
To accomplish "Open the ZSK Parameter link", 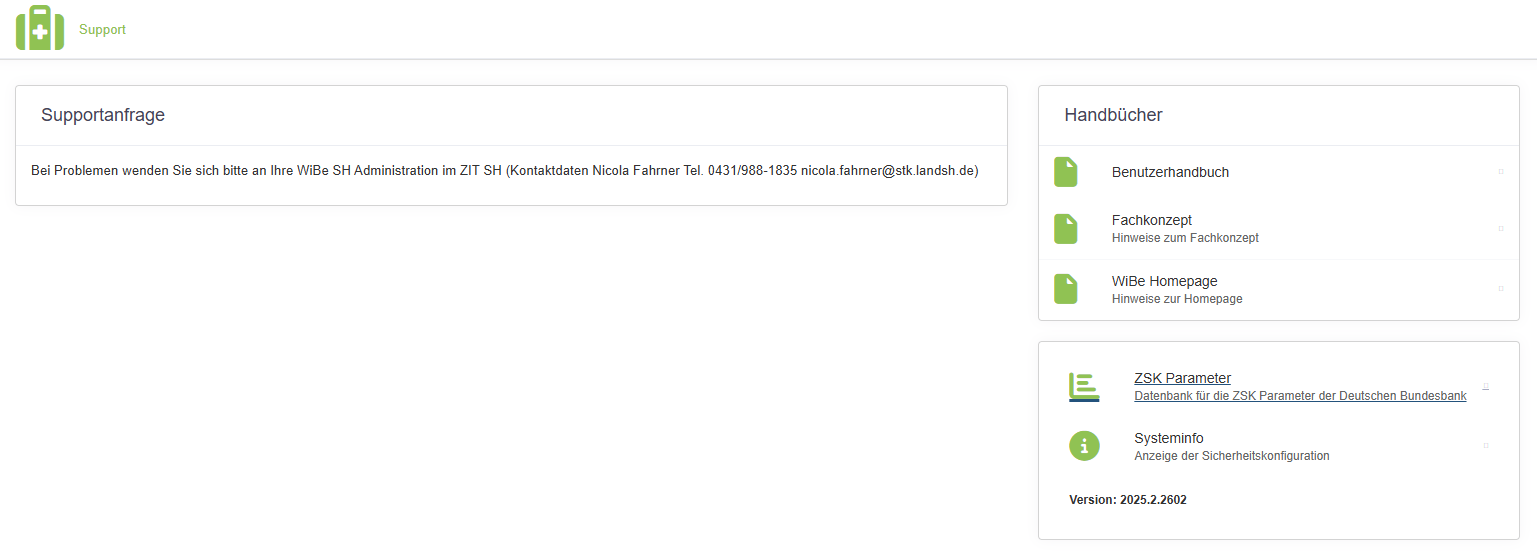I will click(1182, 378).
